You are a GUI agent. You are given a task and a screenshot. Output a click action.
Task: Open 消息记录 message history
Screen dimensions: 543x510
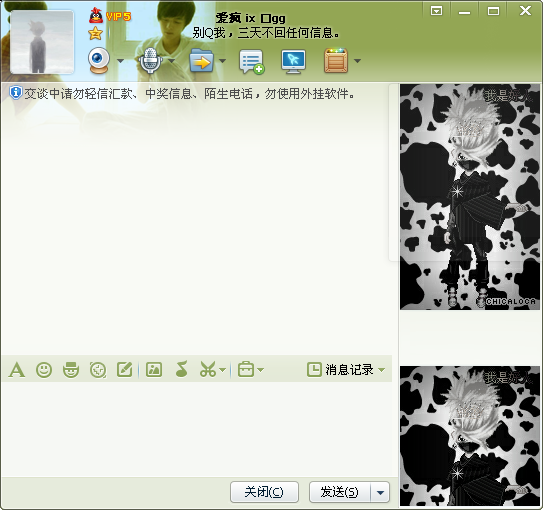point(340,370)
